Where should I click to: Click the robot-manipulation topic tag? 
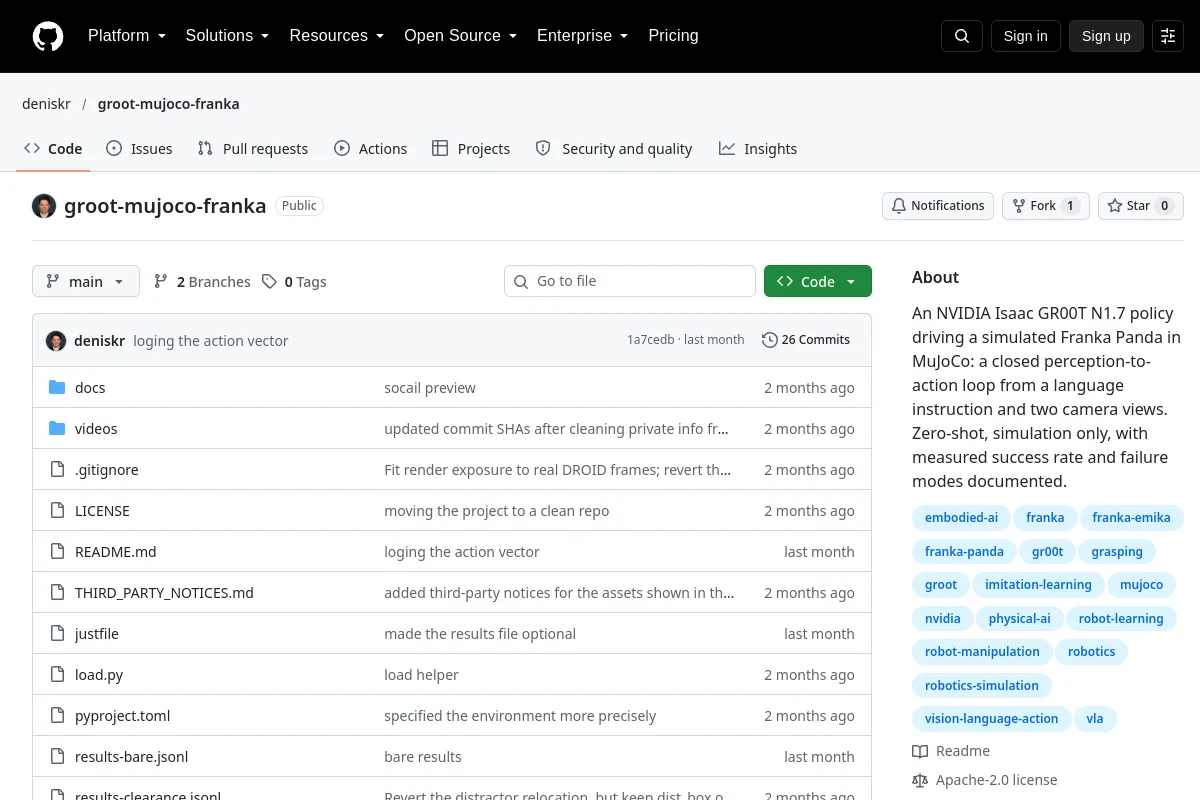[x=982, y=652]
